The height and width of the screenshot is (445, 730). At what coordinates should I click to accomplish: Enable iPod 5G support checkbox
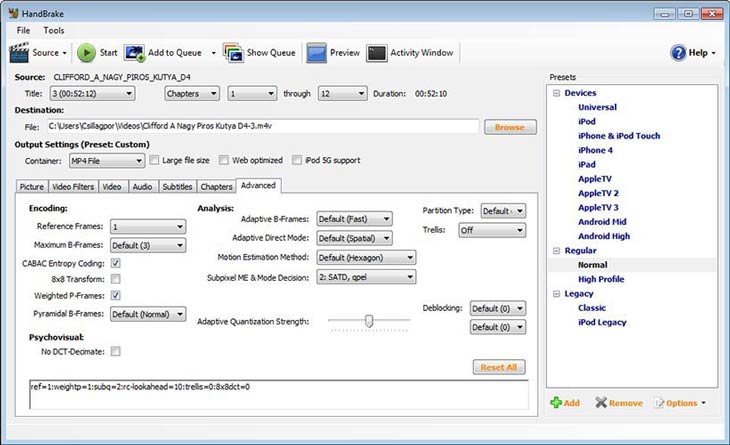pos(297,160)
